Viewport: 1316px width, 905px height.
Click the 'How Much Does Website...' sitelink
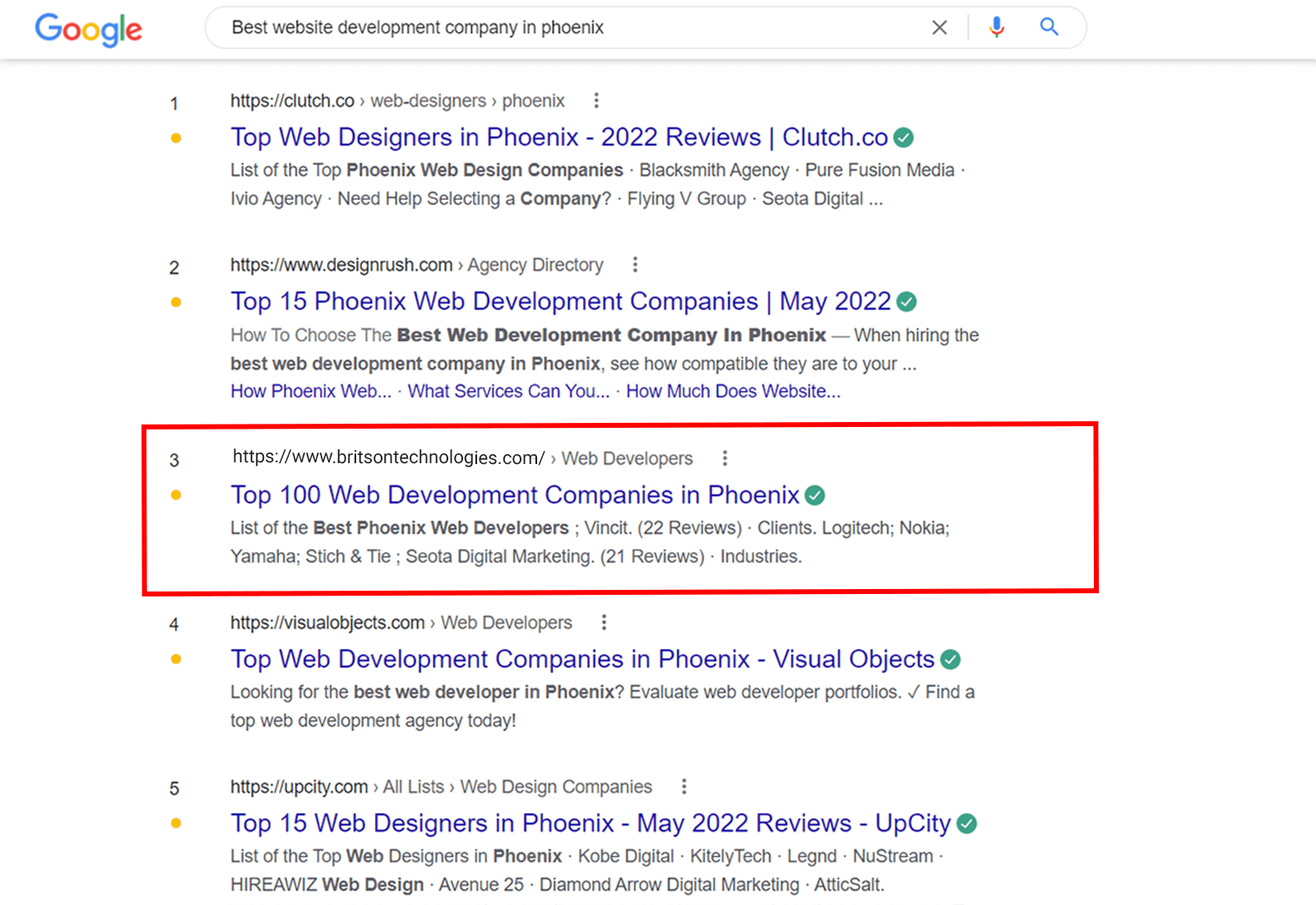(x=733, y=392)
